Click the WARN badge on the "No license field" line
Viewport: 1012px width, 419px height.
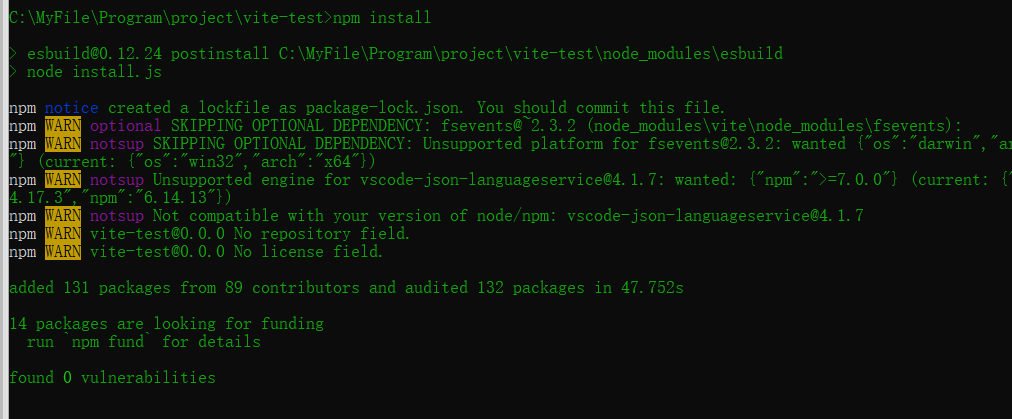(x=64, y=252)
